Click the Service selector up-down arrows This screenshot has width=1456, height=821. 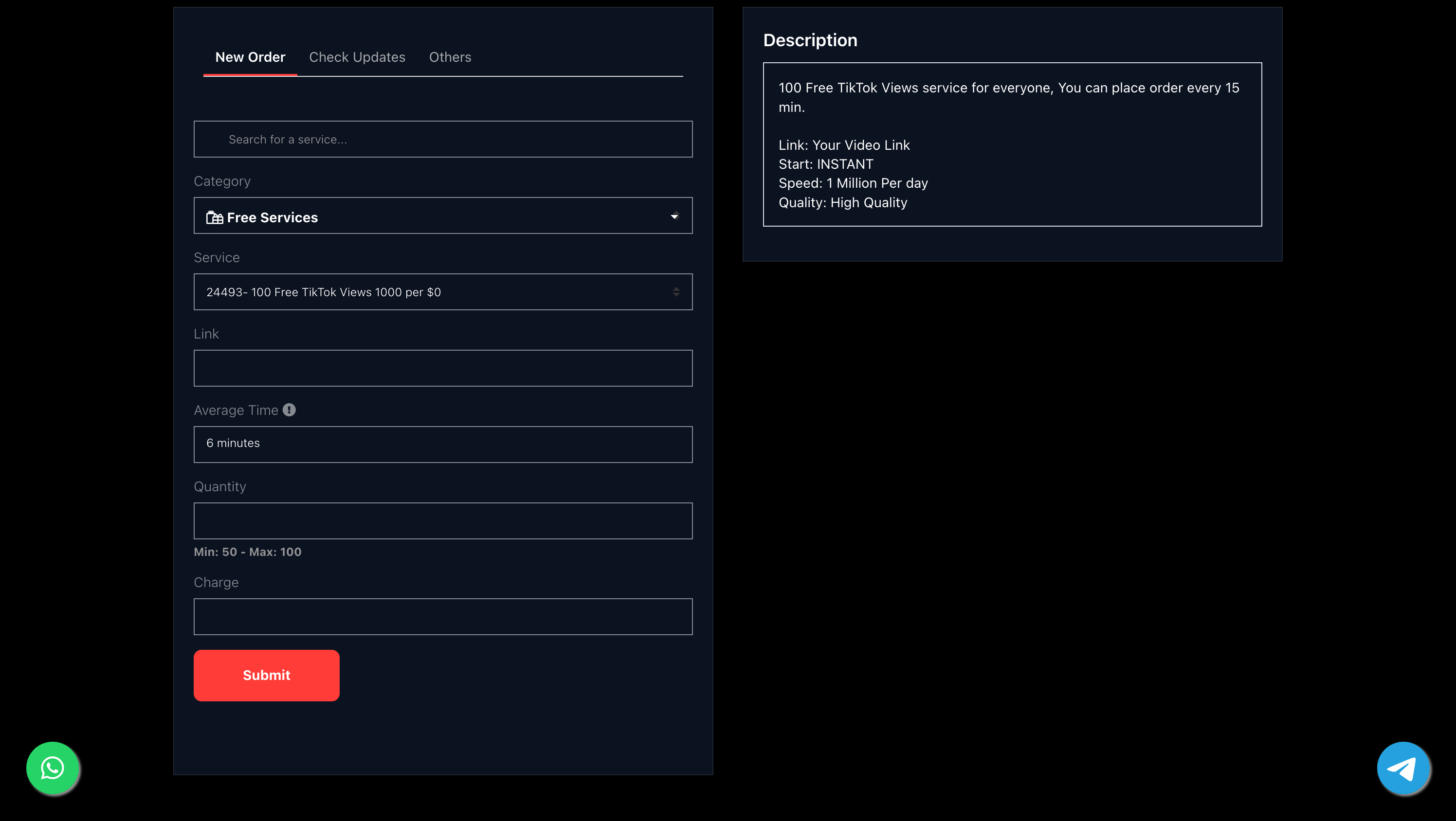(676, 292)
